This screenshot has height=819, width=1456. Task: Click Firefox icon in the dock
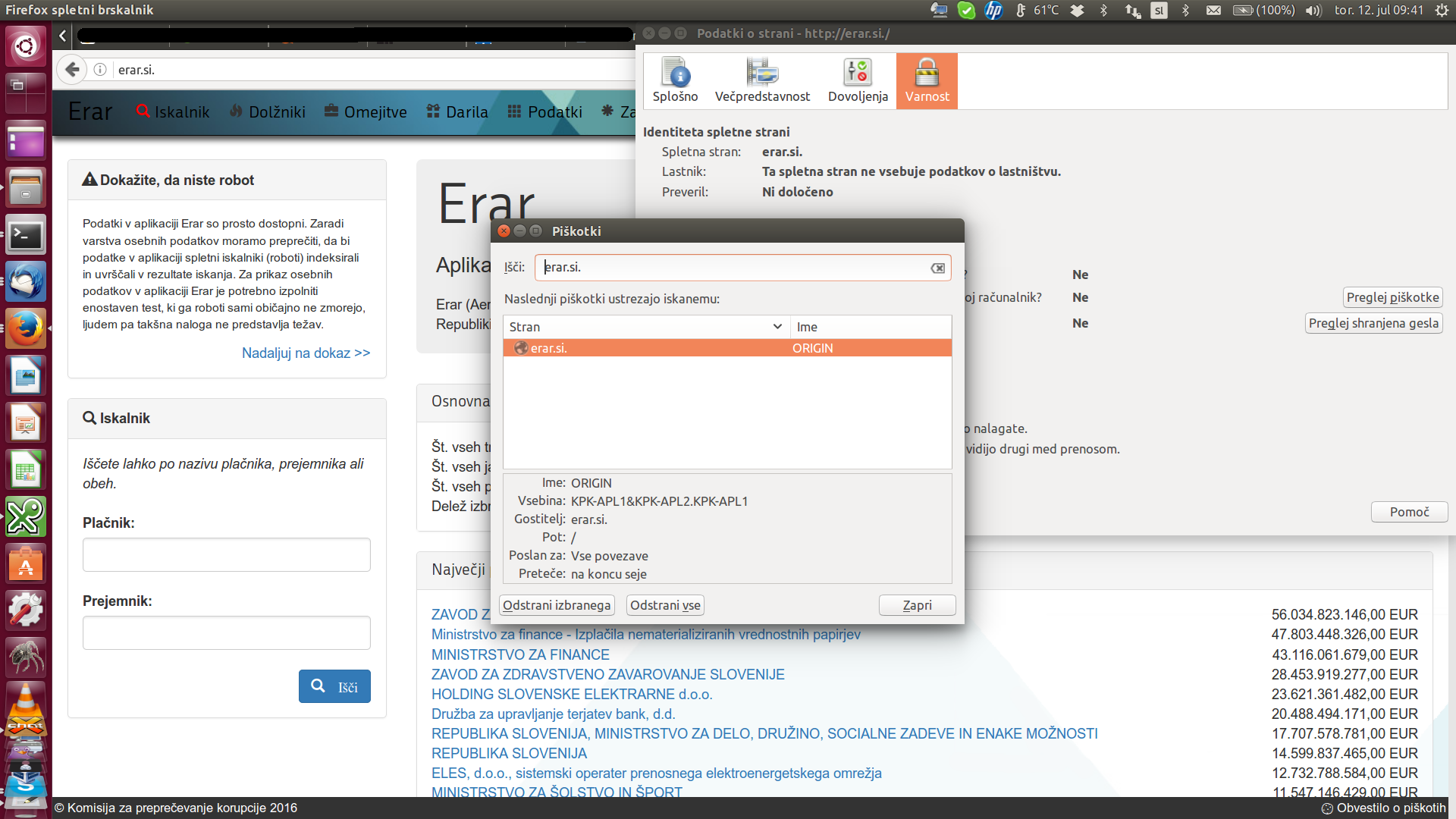point(26,329)
